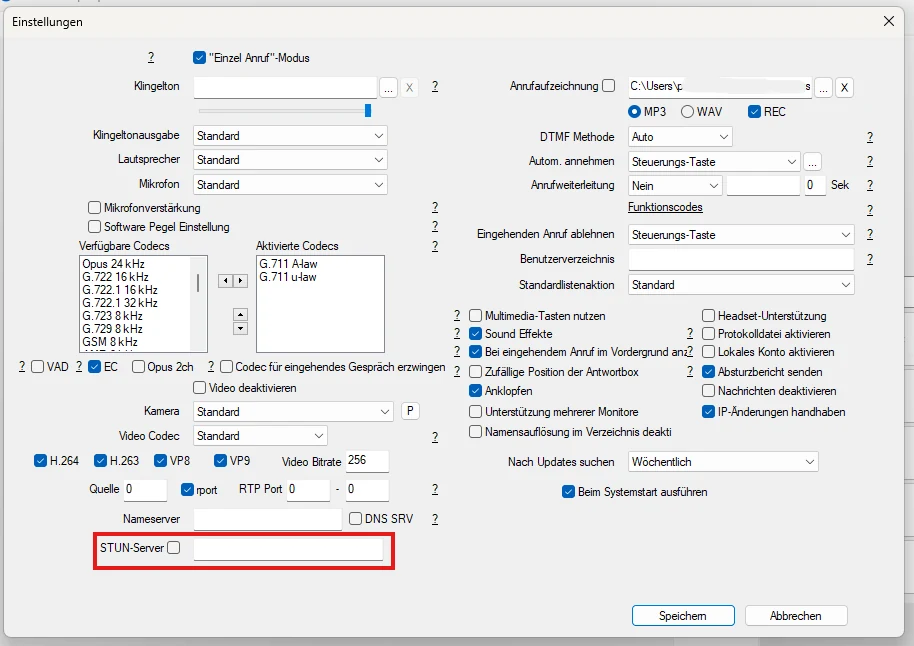This screenshot has width=914, height=646.
Task: Open the Anrufweiterleitung dropdown
Action: (675, 186)
